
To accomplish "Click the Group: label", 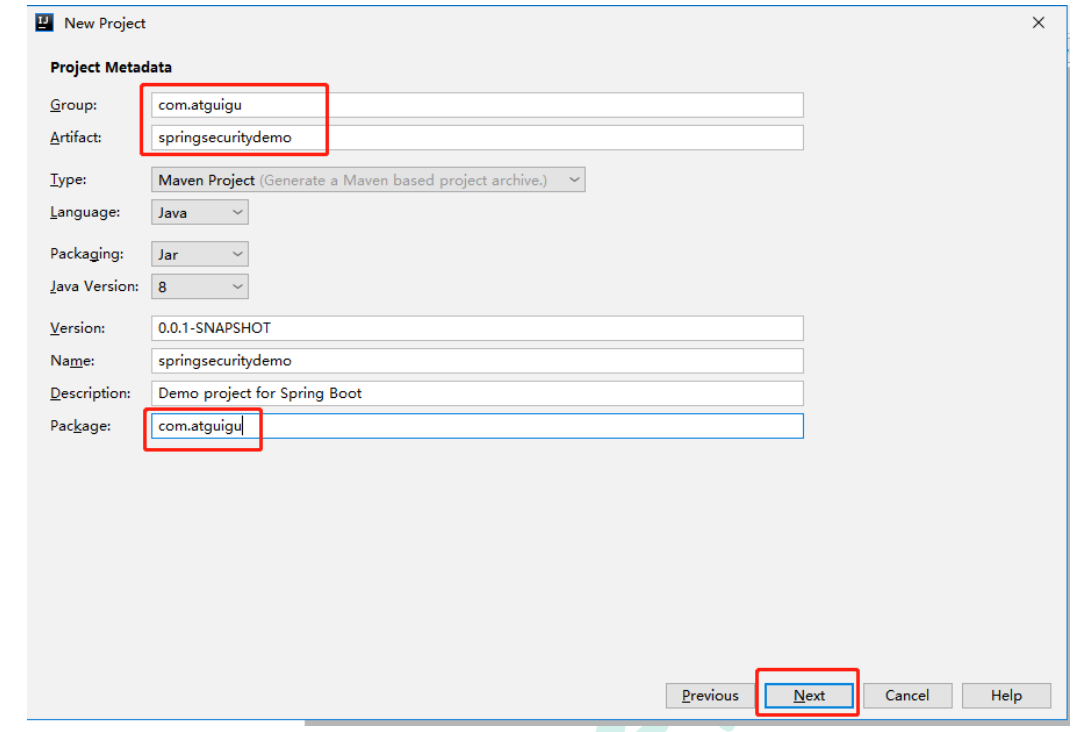I will 74,105.
